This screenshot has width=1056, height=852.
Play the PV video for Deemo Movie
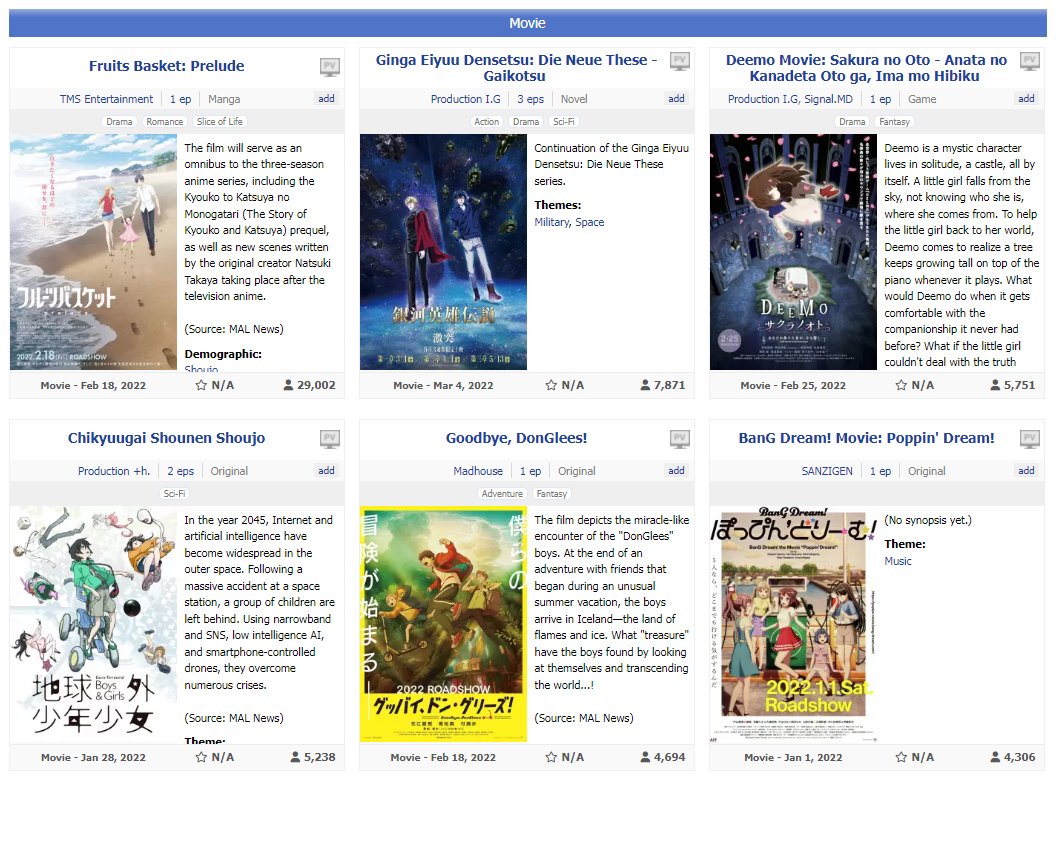click(x=1030, y=61)
